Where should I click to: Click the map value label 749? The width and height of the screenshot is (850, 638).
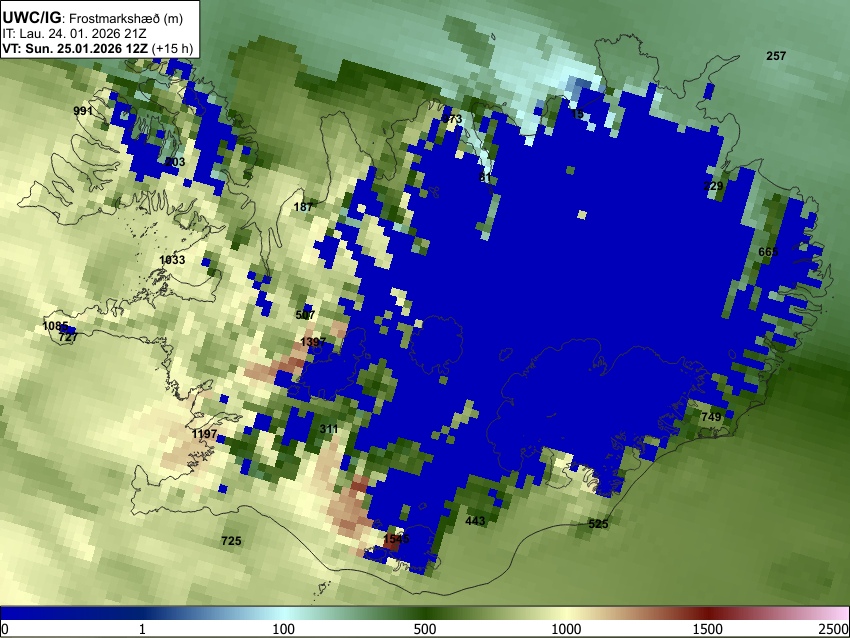[x=711, y=416]
